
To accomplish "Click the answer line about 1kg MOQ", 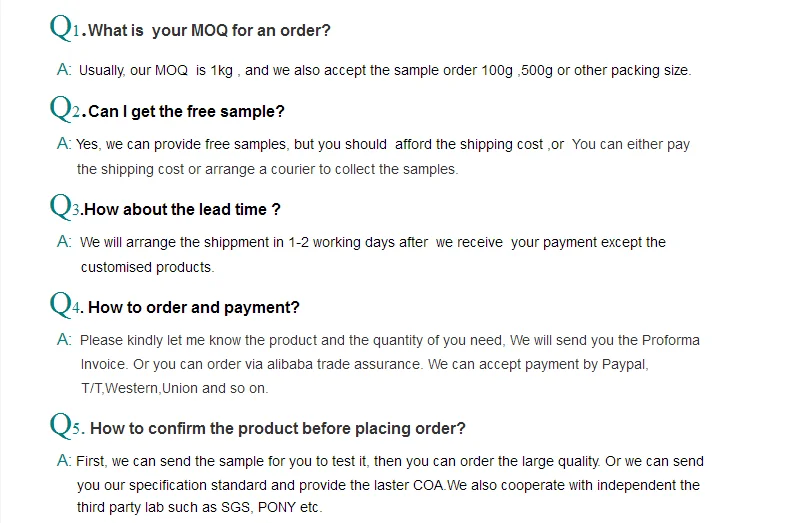I will (385, 70).
